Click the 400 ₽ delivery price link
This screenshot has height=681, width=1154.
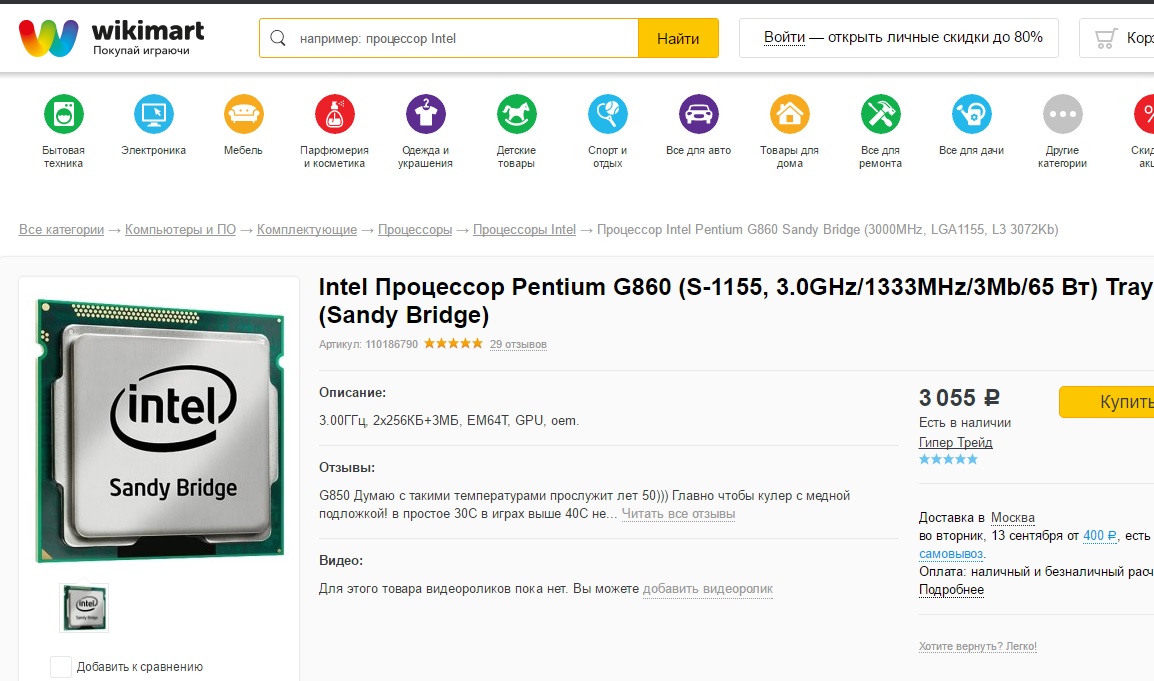coord(1100,536)
